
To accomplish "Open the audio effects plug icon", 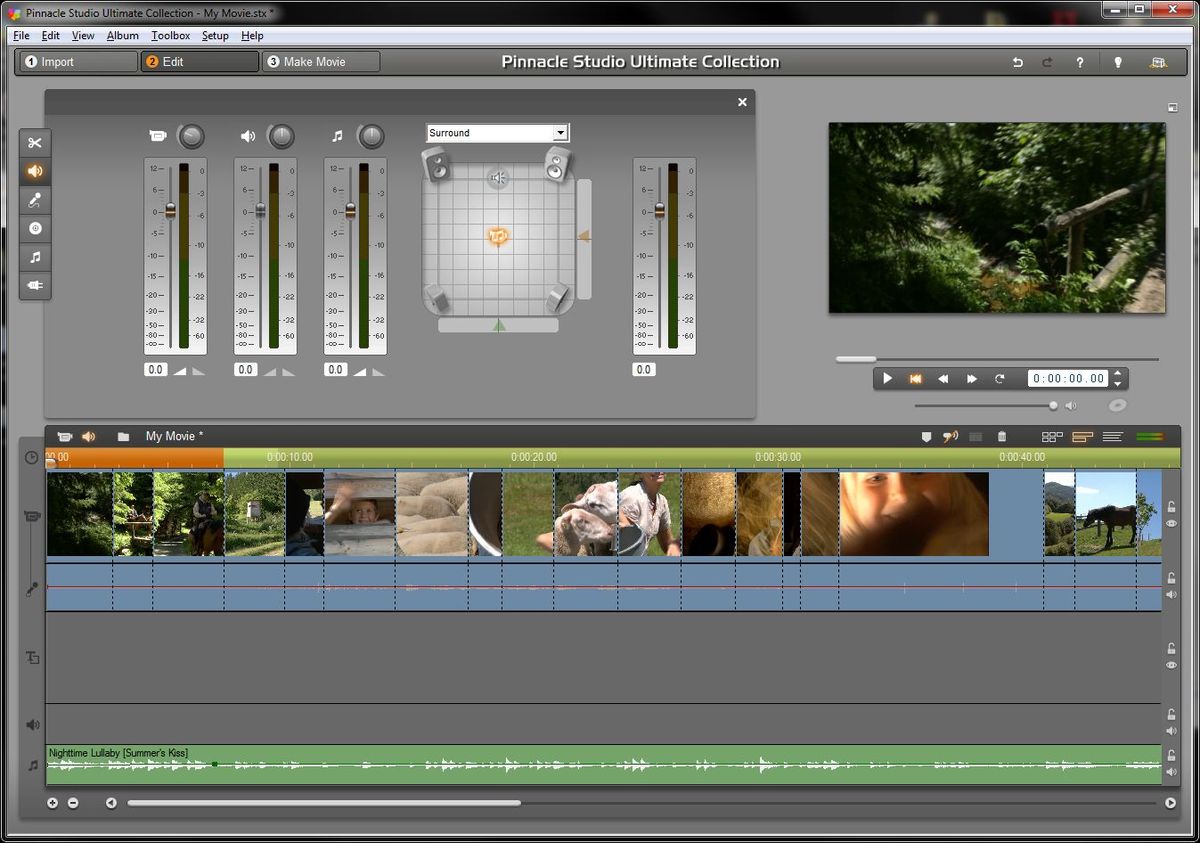I will [35, 285].
